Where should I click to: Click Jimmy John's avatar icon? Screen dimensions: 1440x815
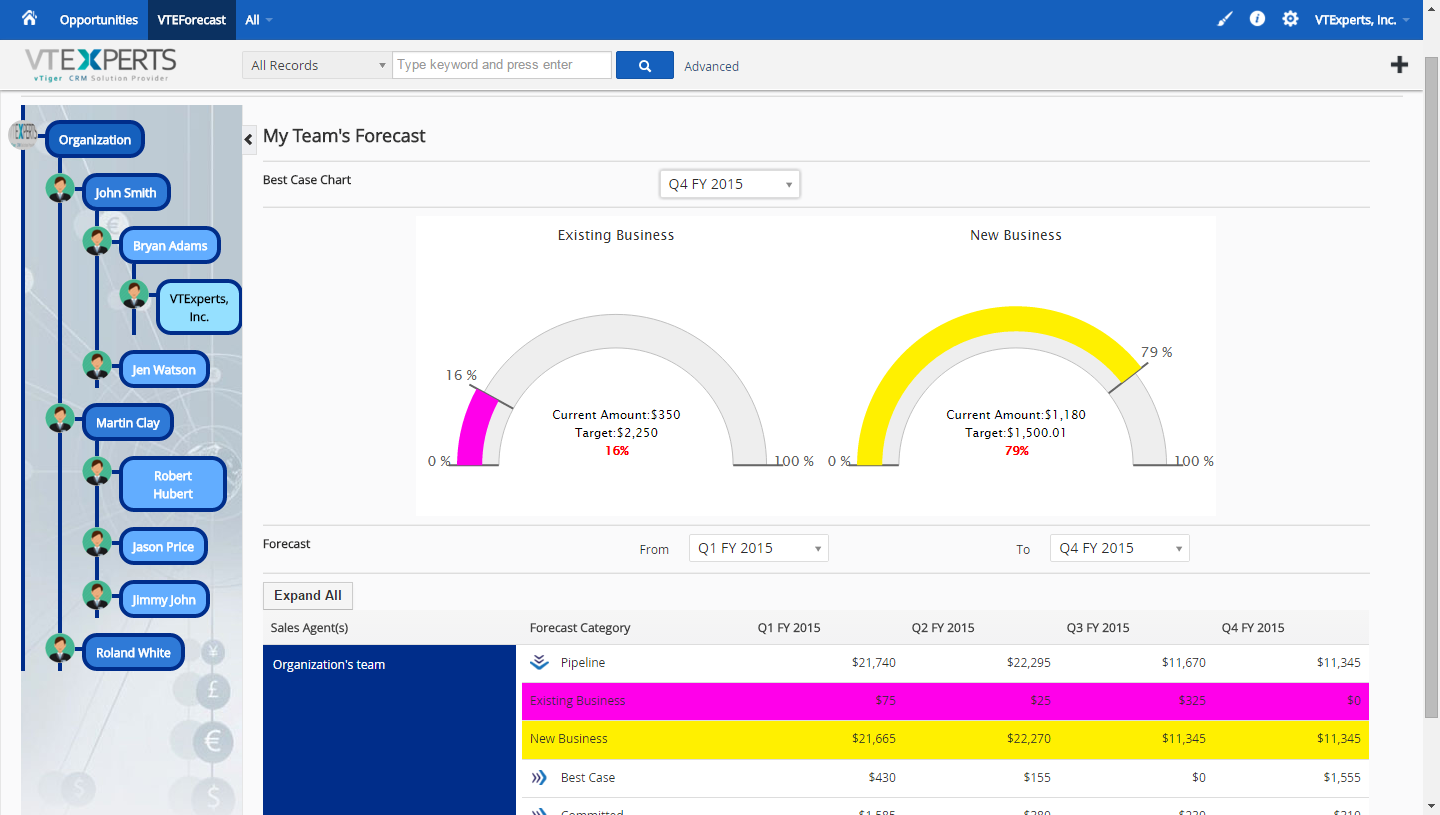pos(97,595)
